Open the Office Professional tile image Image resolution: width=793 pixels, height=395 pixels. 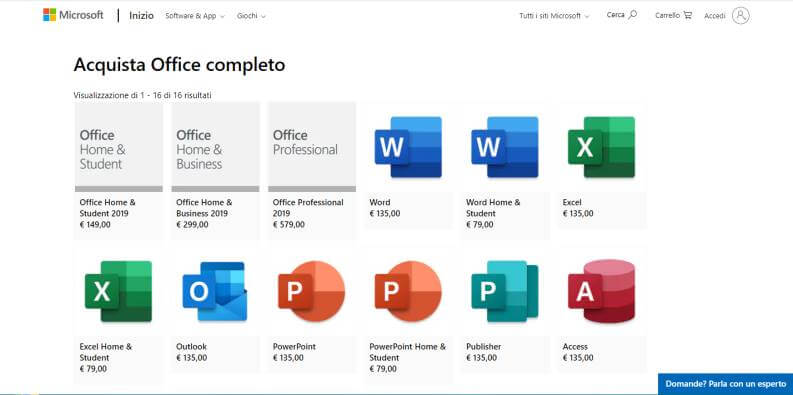tap(312, 147)
